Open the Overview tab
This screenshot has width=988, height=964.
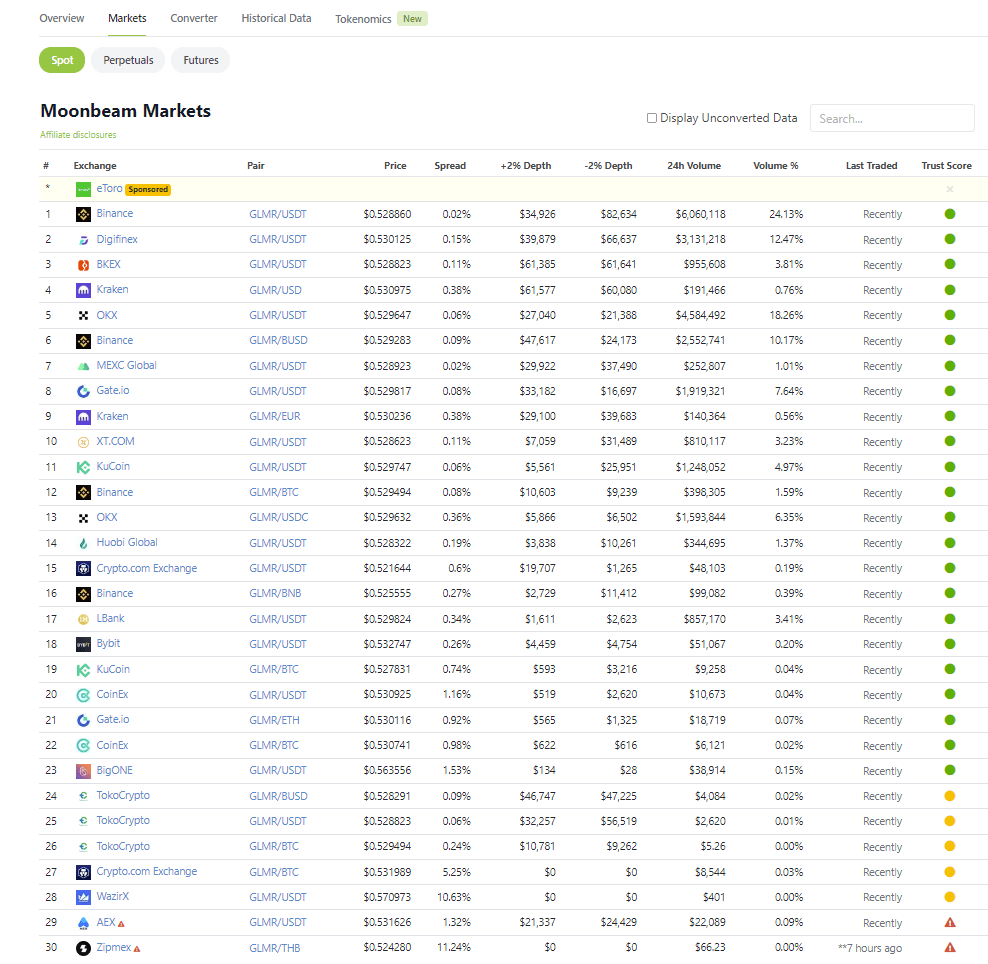(62, 18)
